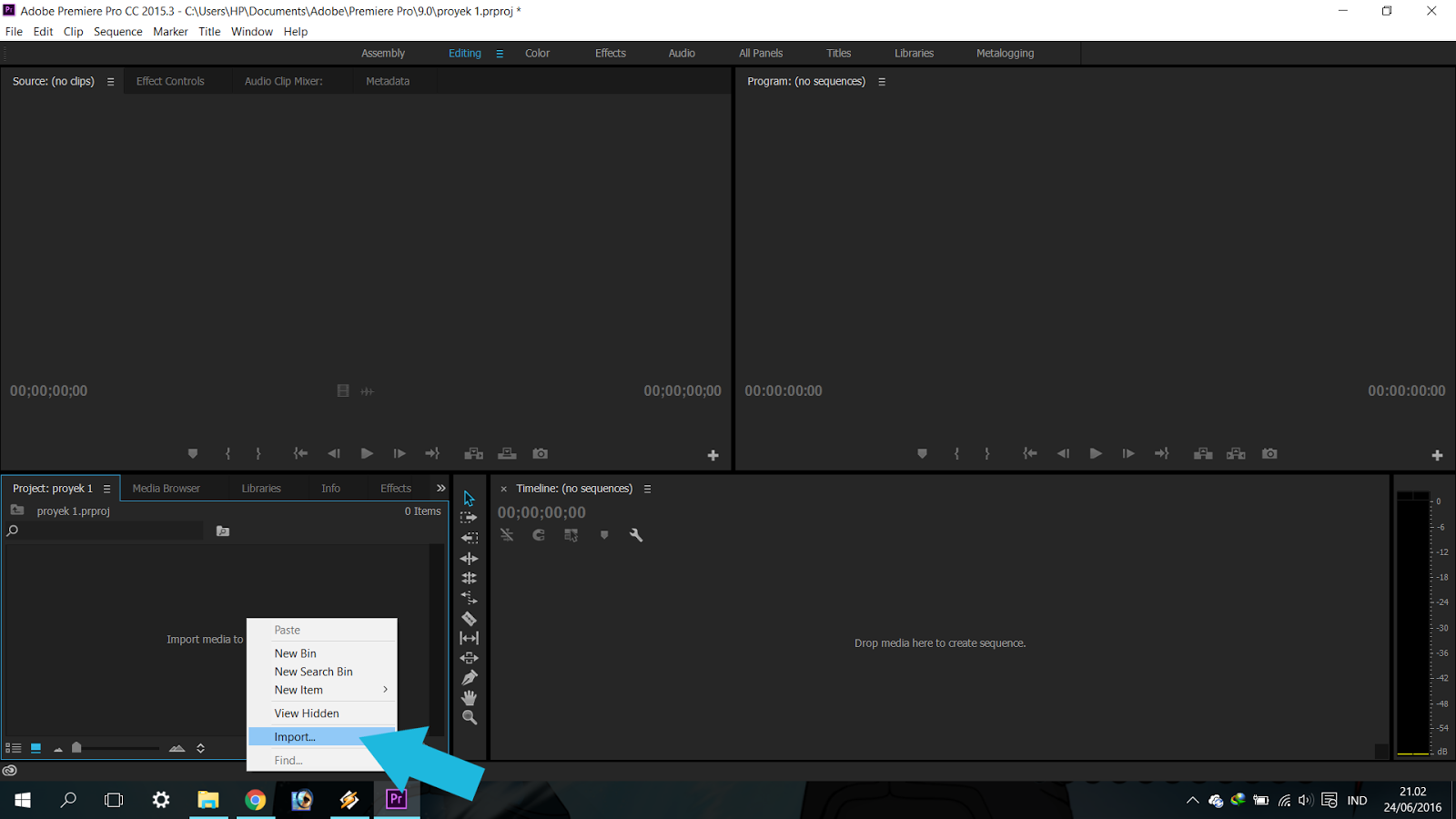This screenshot has width=1456, height=819.
Task: Open Editing workspace menu
Action: (500, 54)
